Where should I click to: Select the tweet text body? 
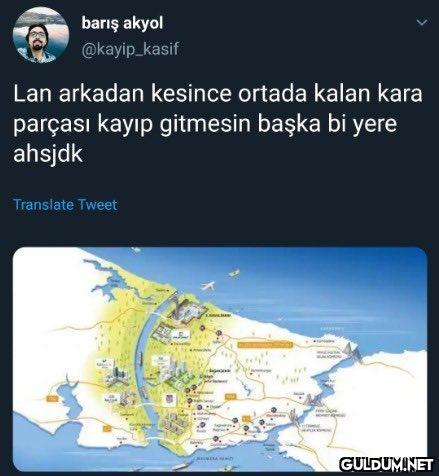pos(218,124)
